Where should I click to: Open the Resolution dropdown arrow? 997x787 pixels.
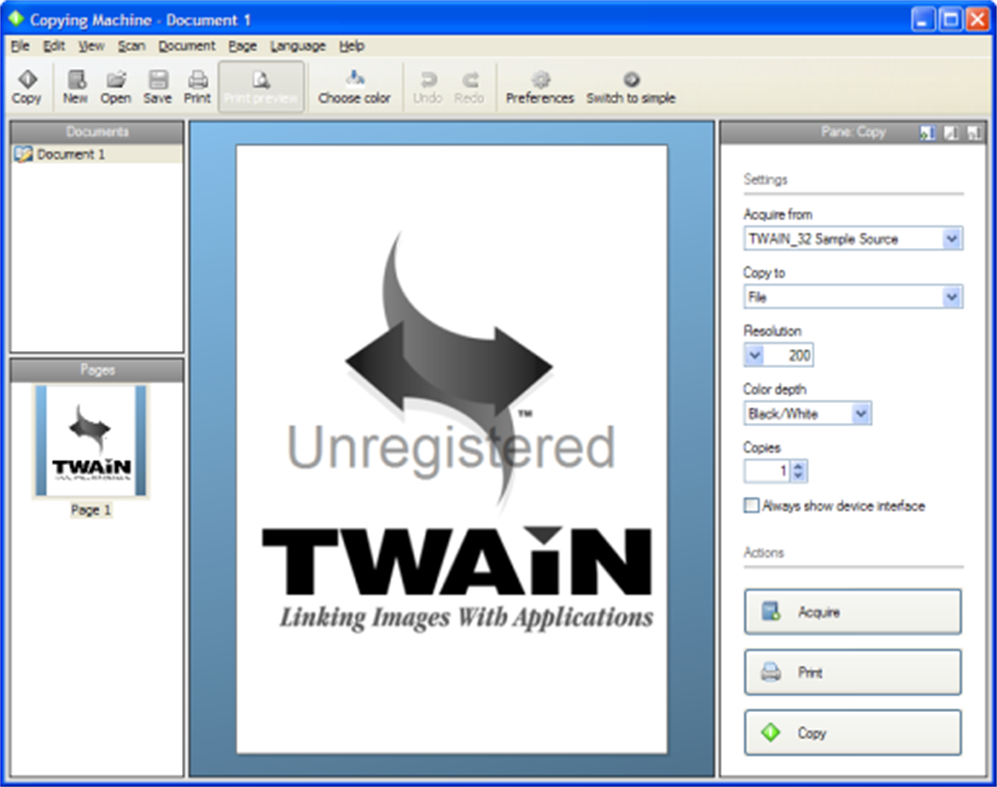(755, 355)
